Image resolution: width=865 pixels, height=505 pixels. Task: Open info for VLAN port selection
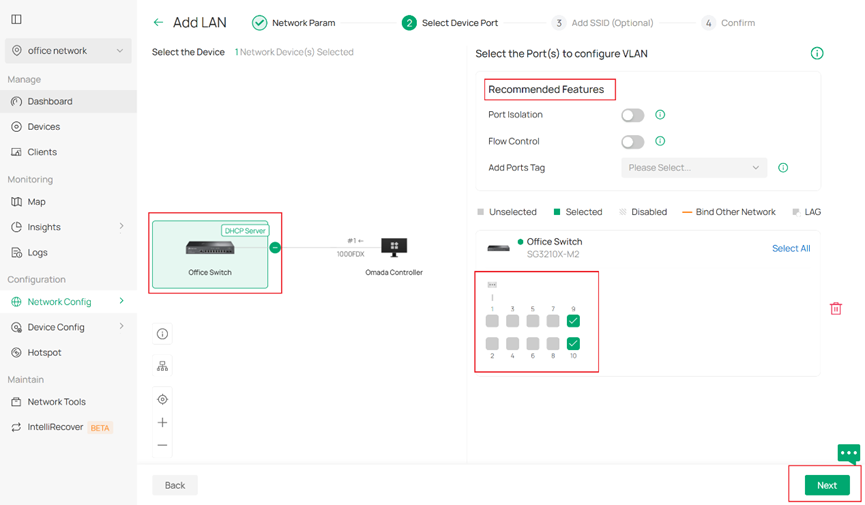coord(817,54)
